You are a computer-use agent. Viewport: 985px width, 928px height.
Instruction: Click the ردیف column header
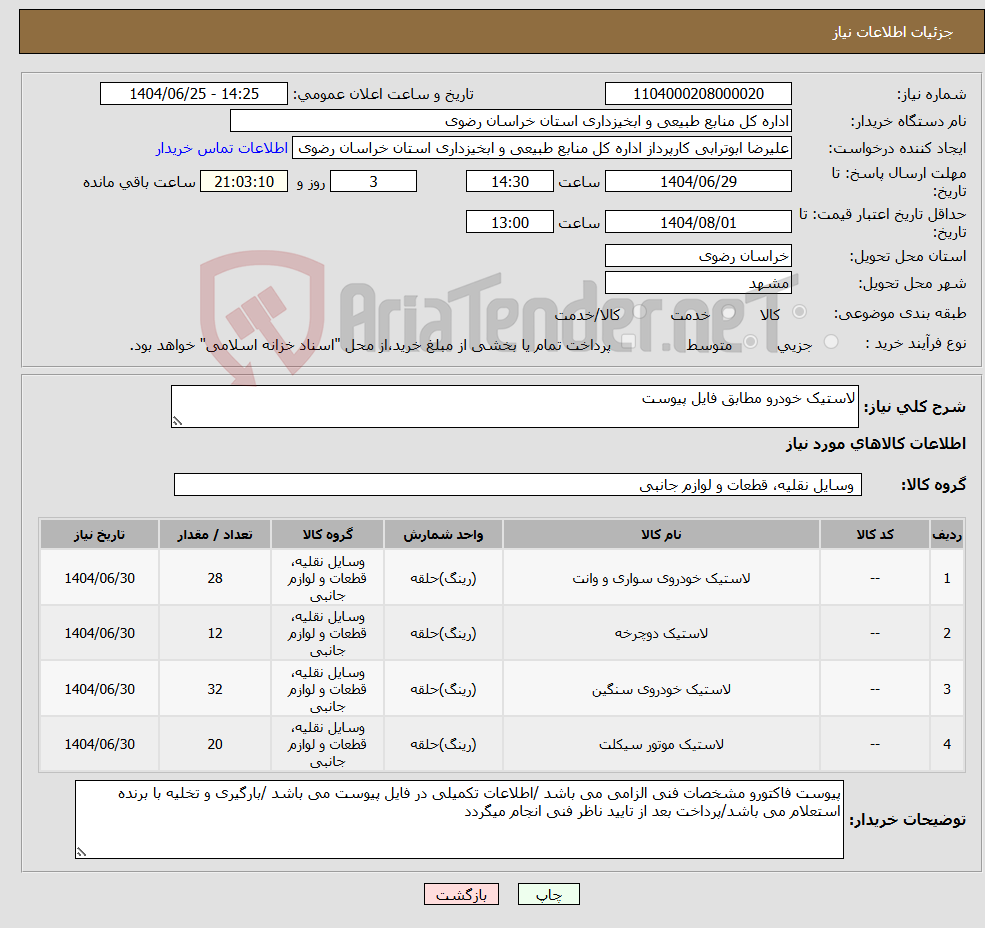(947, 534)
